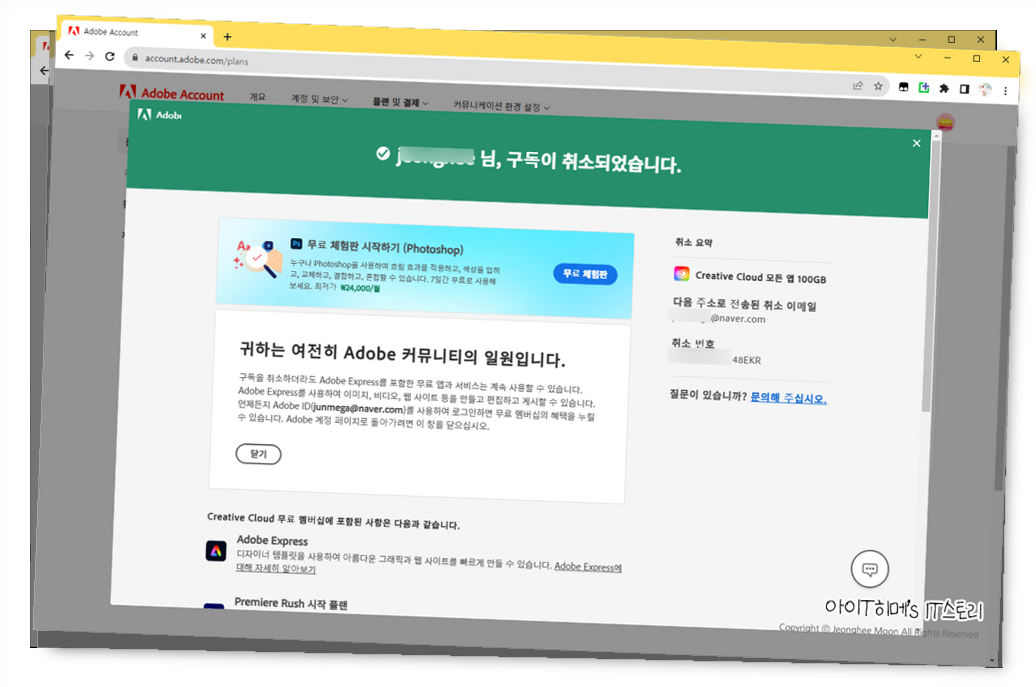
Task: Click the Photoshop Ps icon in the promo
Action: point(297,244)
